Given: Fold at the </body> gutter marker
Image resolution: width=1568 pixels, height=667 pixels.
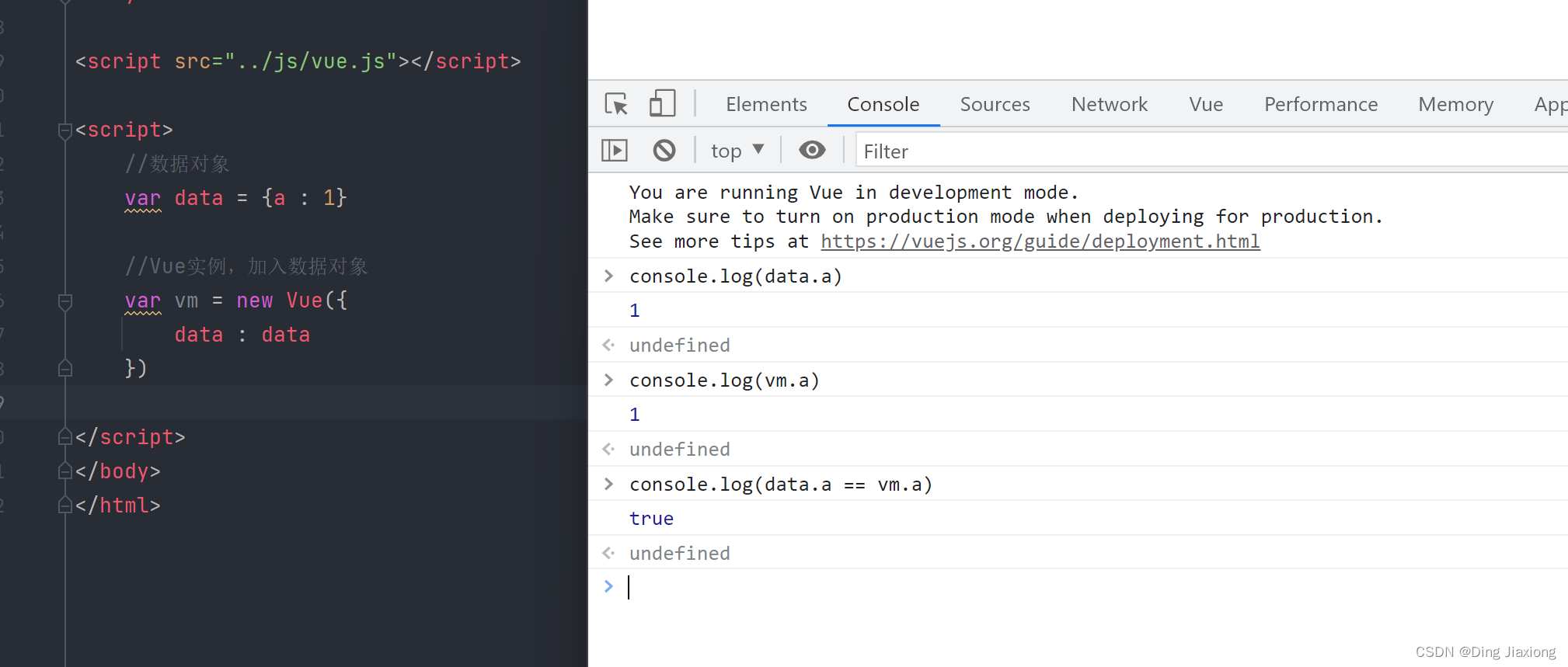Looking at the screenshot, I should pos(65,471).
